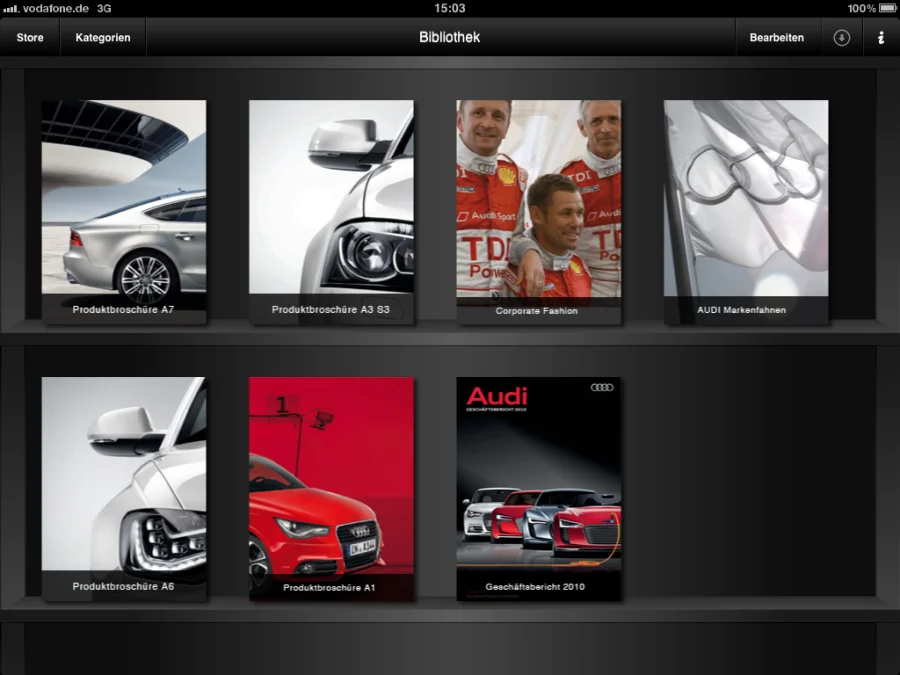Open the Produktbroschüre A7 cover

(x=124, y=200)
